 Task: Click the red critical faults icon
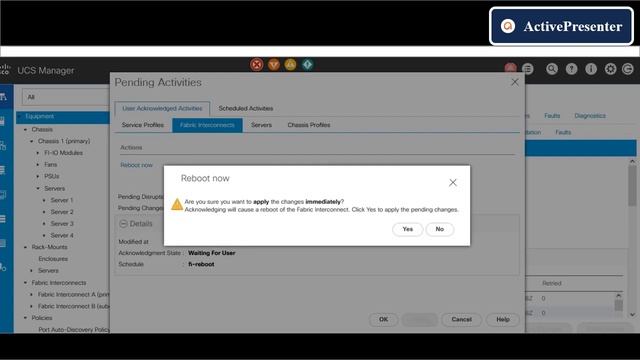(257, 64)
